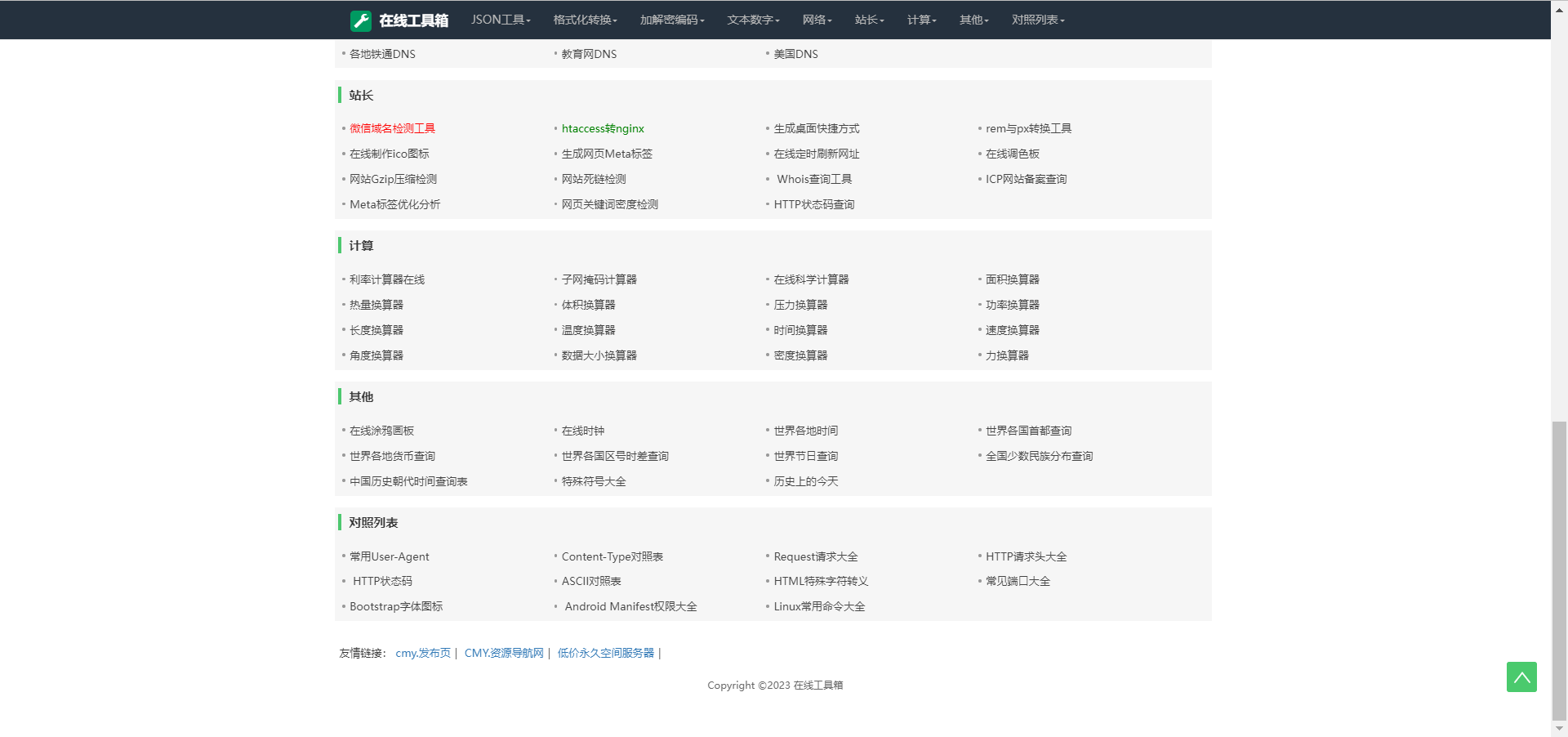Go to the Whois查询工具 page

(x=813, y=179)
